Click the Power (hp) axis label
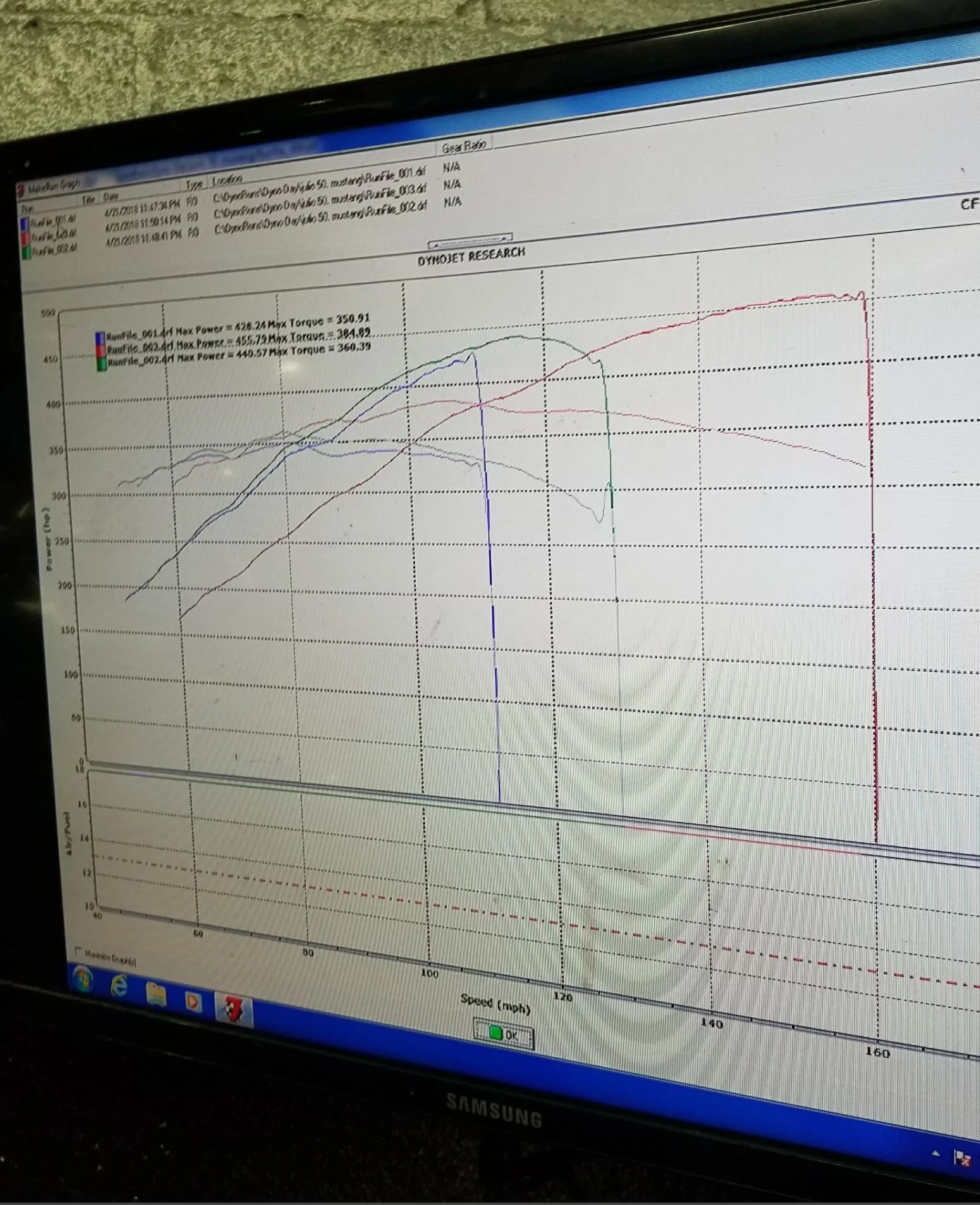Viewport: 980px width, 1205px height. coord(48,538)
